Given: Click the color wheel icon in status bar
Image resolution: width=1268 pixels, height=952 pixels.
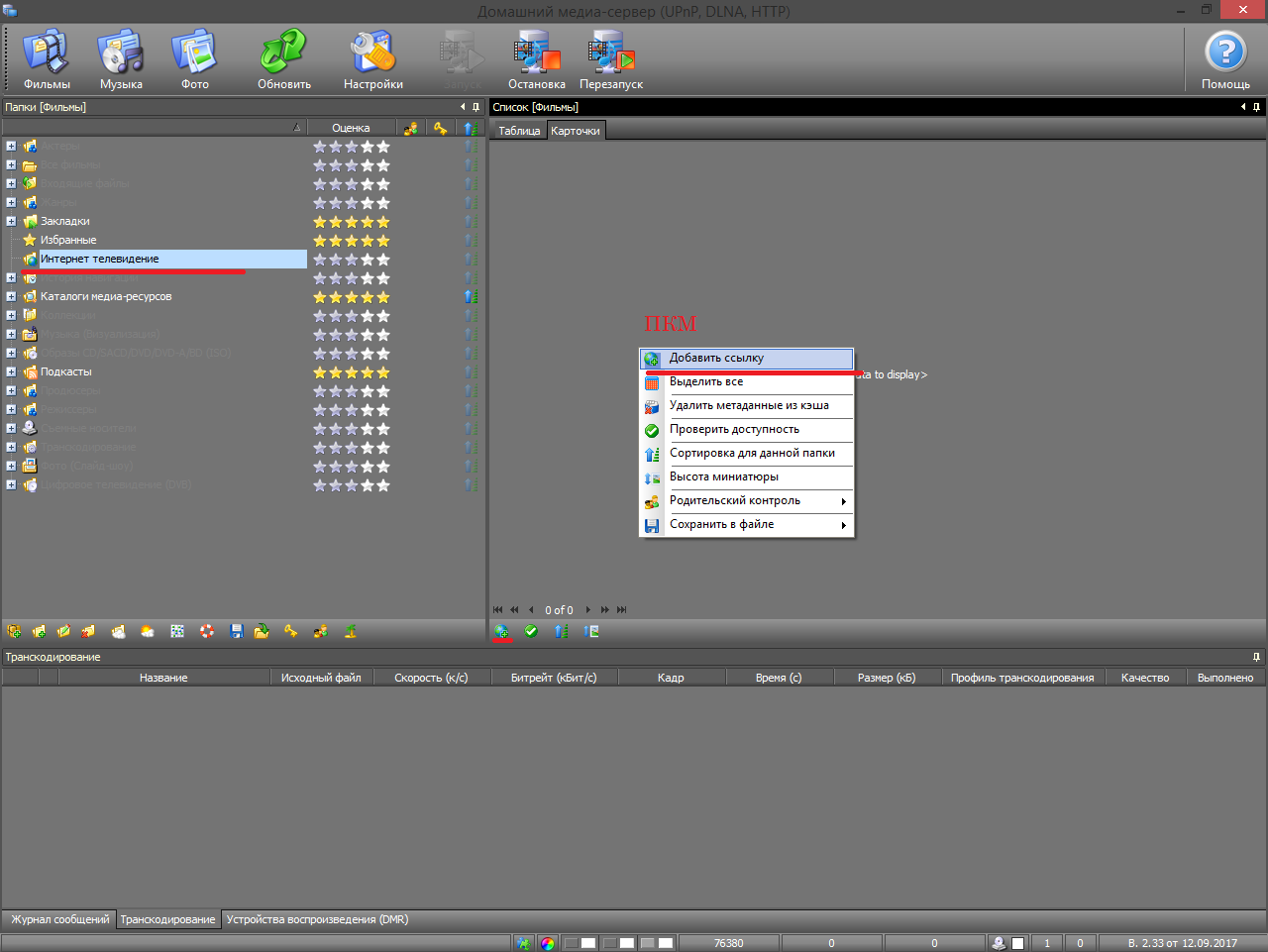Looking at the screenshot, I should point(548,943).
